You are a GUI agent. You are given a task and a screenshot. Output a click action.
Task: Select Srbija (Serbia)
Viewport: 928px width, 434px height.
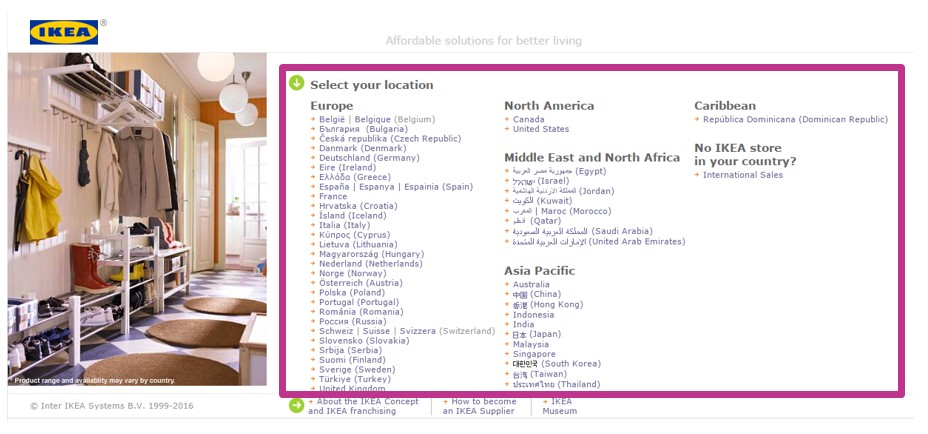pos(350,350)
